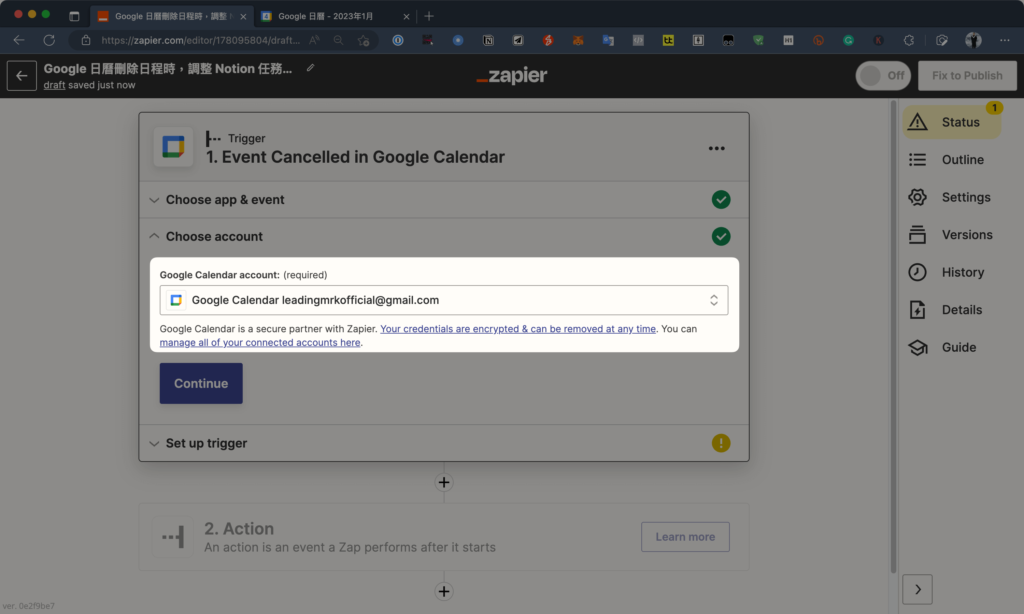
Task: Open the Versions stack icon
Action: tap(918, 234)
